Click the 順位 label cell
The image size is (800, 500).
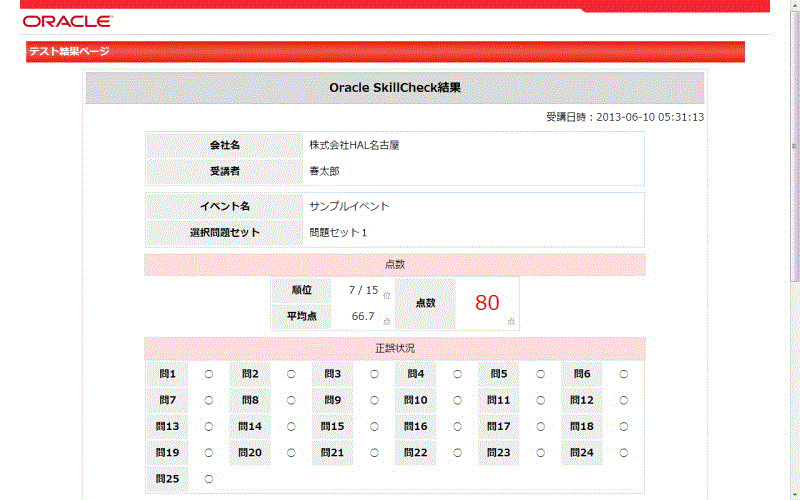[302, 290]
